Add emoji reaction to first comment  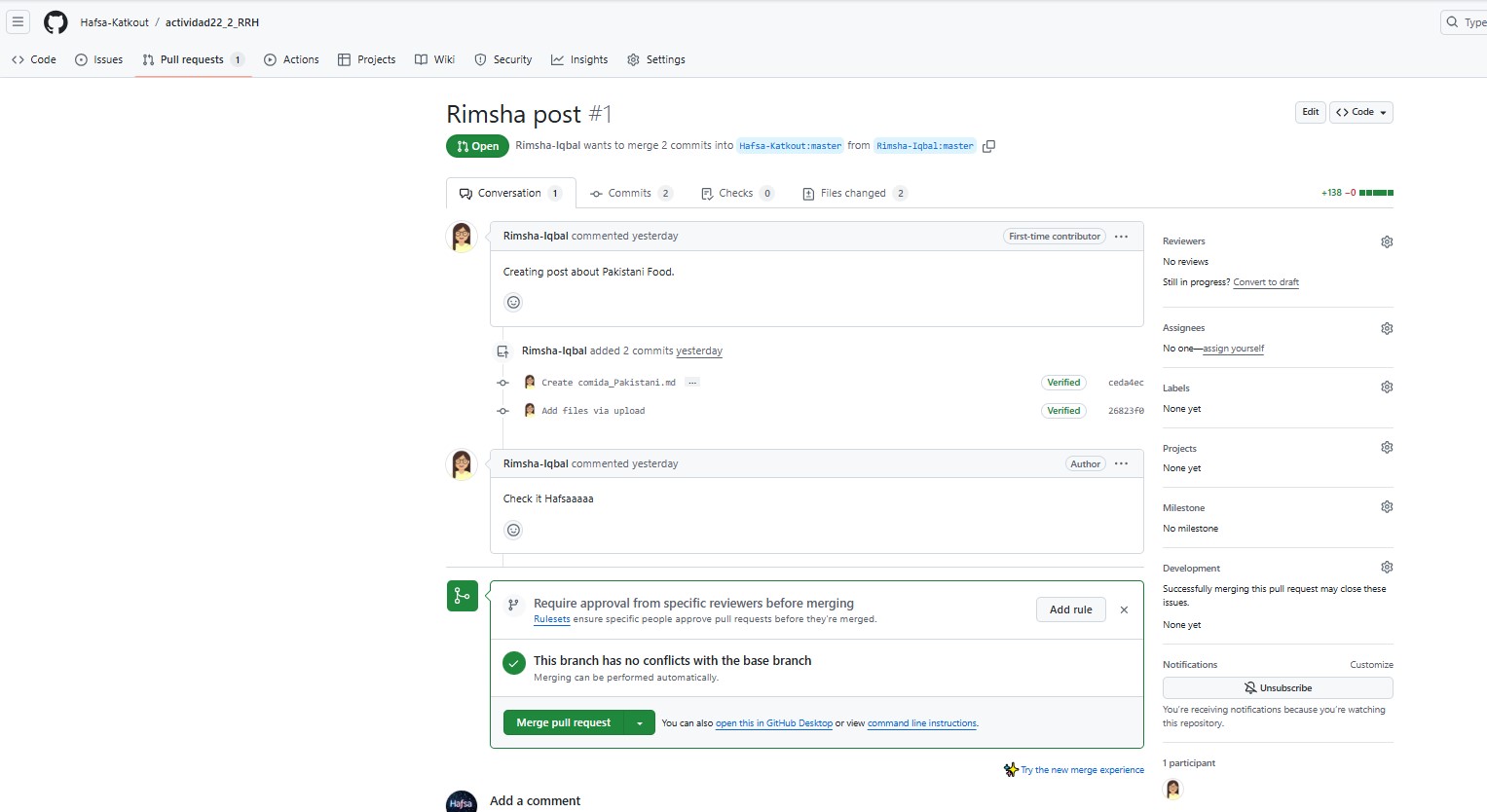tap(513, 302)
